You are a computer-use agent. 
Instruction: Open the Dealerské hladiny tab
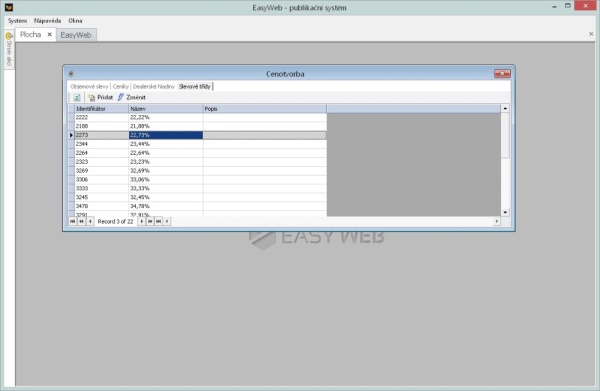click(153, 86)
